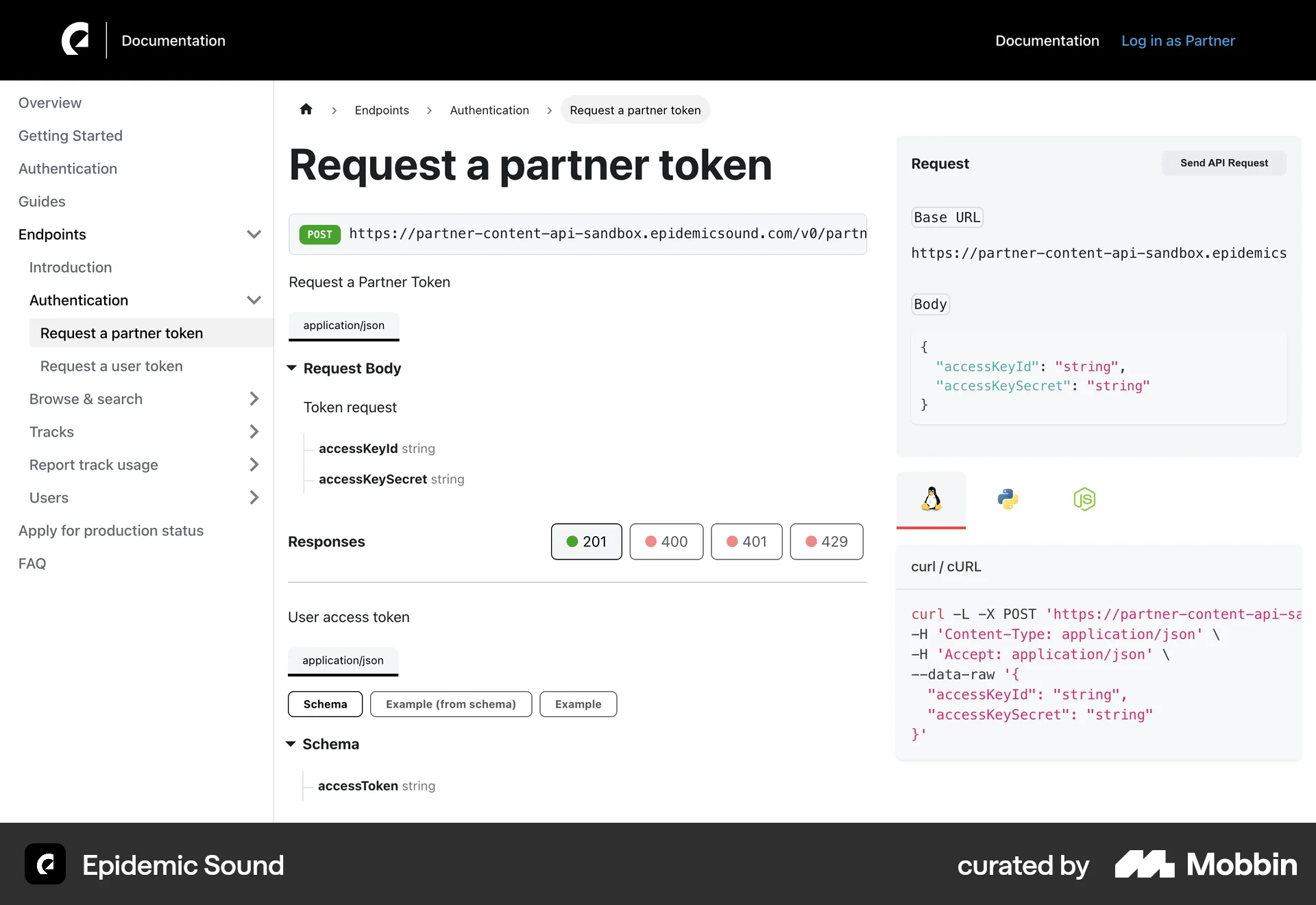Screen dimensions: 1316x905
Task: Collapse the Endpoints sidebar chevron
Action: point(254,234)
